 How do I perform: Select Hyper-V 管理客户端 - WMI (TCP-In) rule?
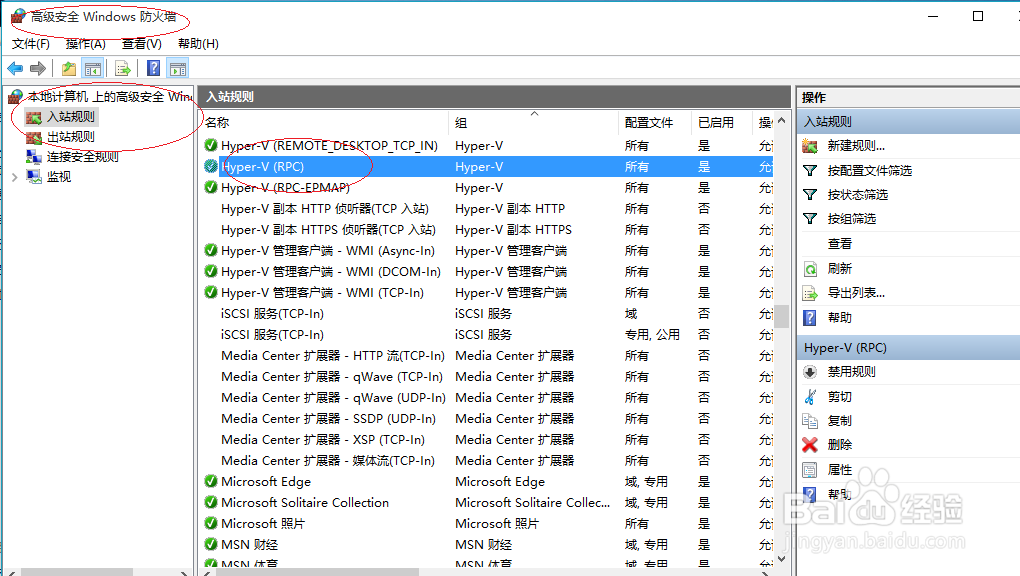point(322,293)
